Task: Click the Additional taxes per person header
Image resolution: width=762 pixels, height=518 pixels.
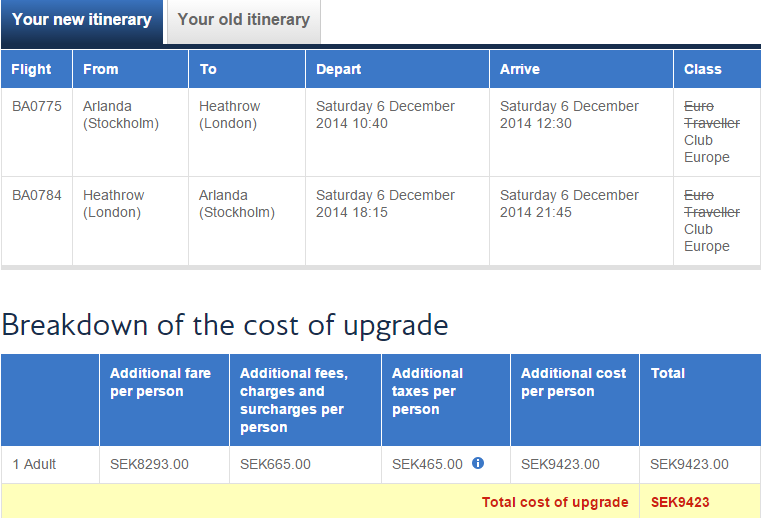Action: coord(427,391)
